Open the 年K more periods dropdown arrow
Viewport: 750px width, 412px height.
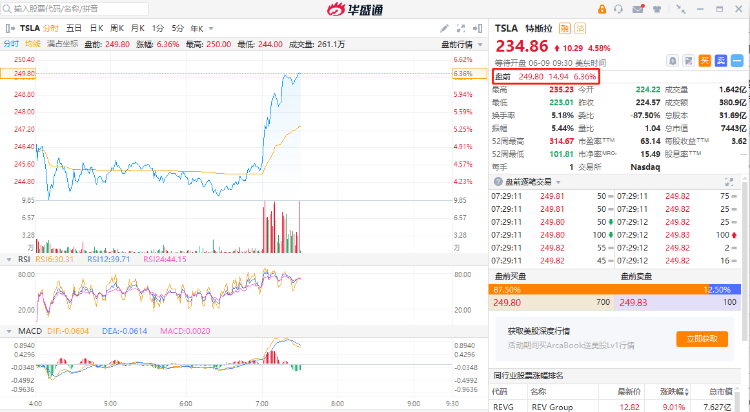click(211, 29)
